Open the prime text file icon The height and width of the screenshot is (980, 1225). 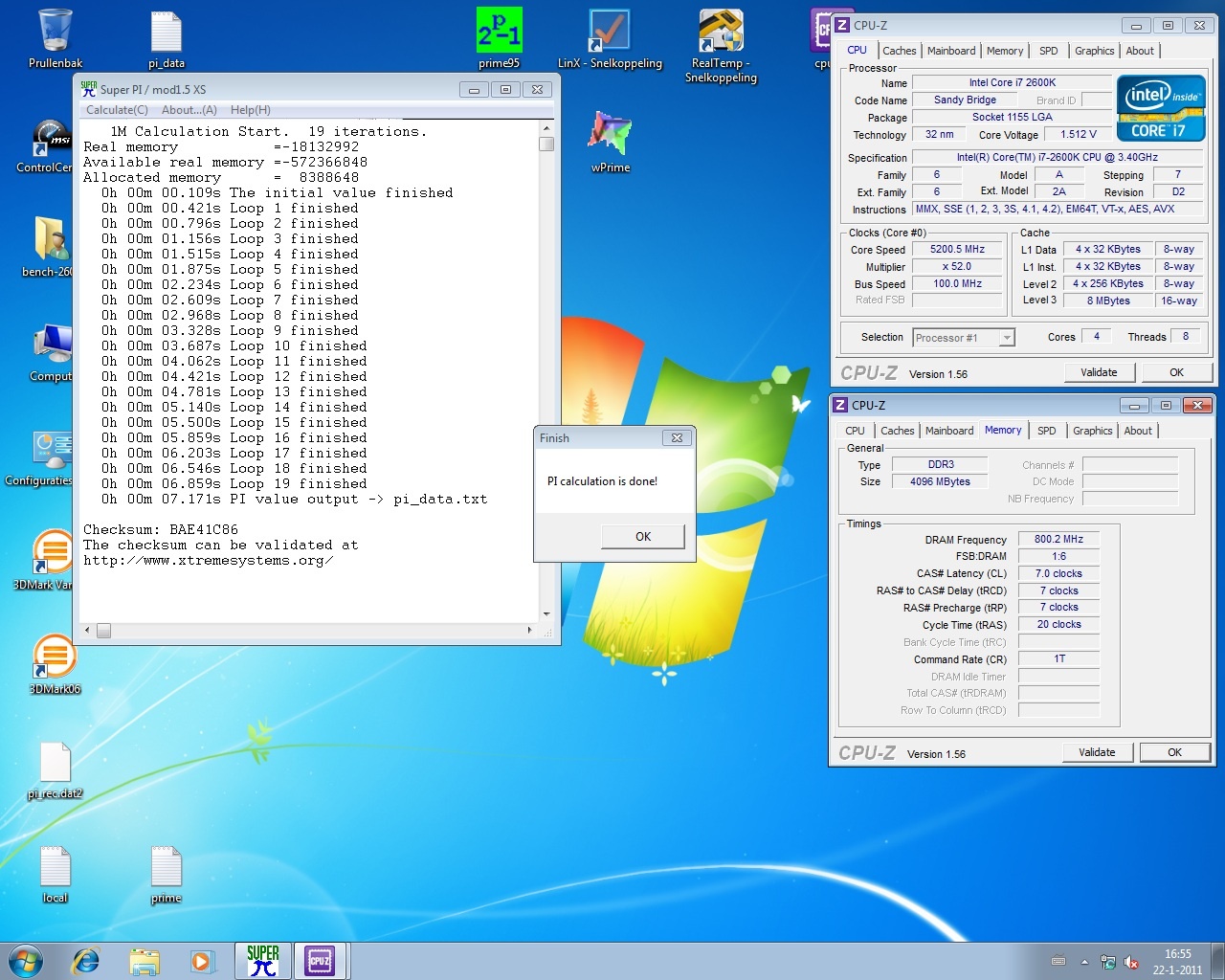pyautogui.click(x=167, y=873)
